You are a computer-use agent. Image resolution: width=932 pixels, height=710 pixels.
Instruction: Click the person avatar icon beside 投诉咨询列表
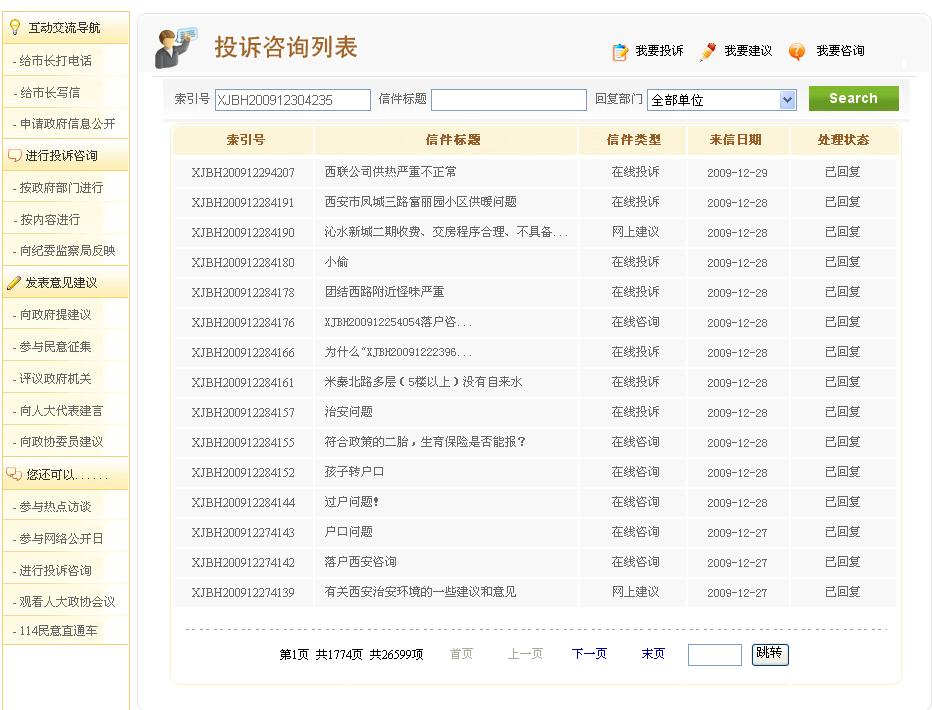175,48
